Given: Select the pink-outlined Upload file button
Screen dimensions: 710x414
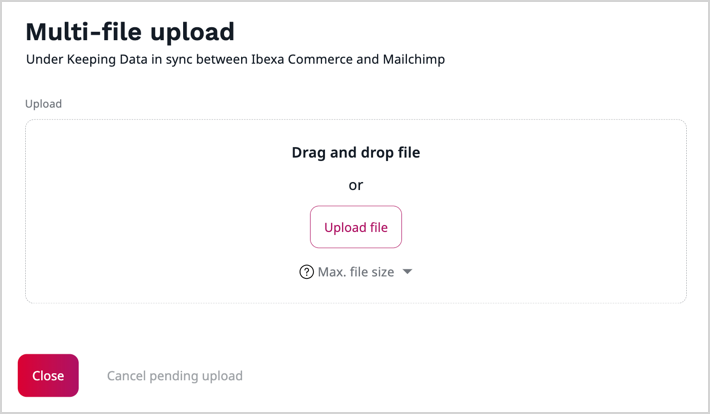Looking at the screenshot, I should 355,227.
